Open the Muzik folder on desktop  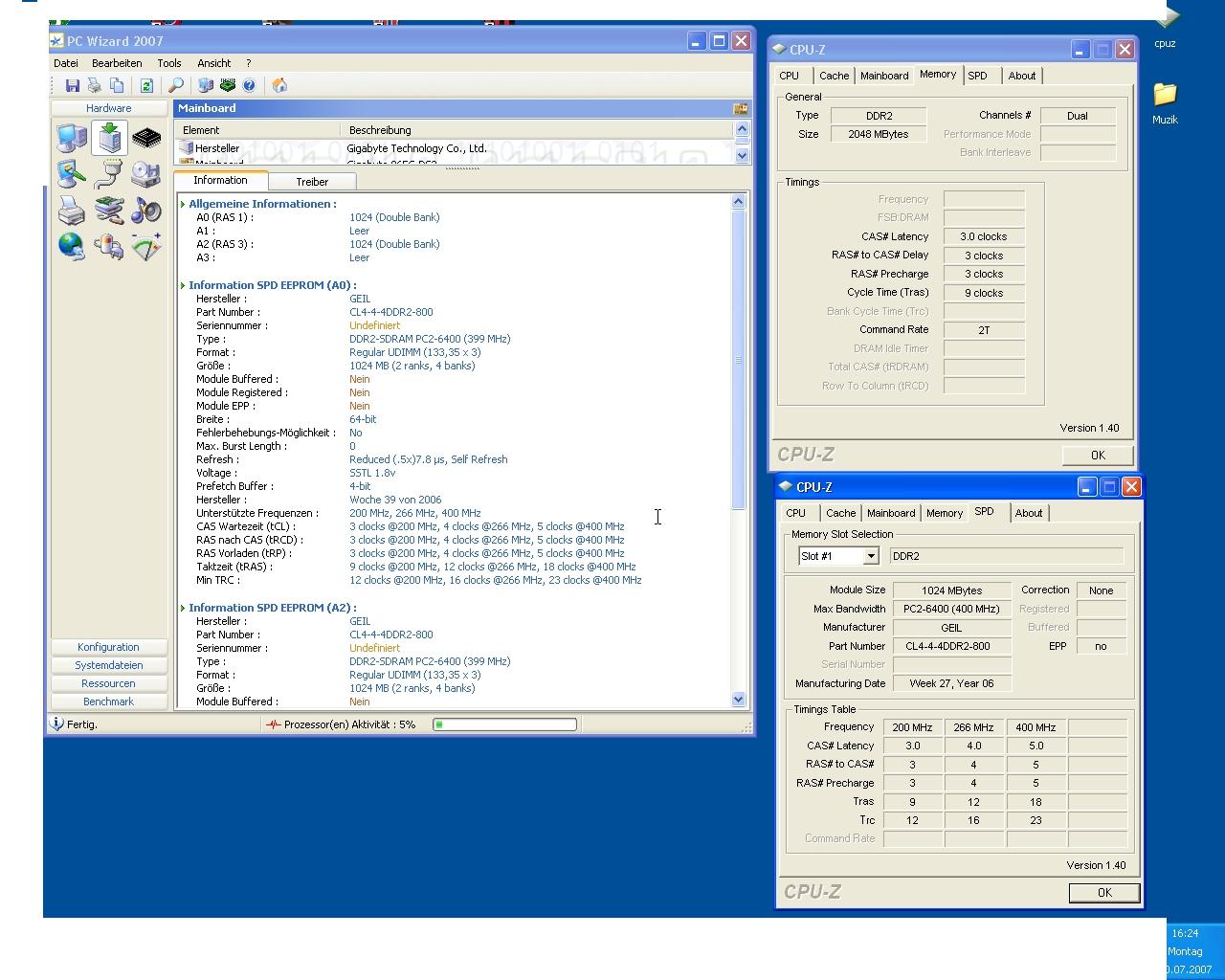pos(1165,103)
